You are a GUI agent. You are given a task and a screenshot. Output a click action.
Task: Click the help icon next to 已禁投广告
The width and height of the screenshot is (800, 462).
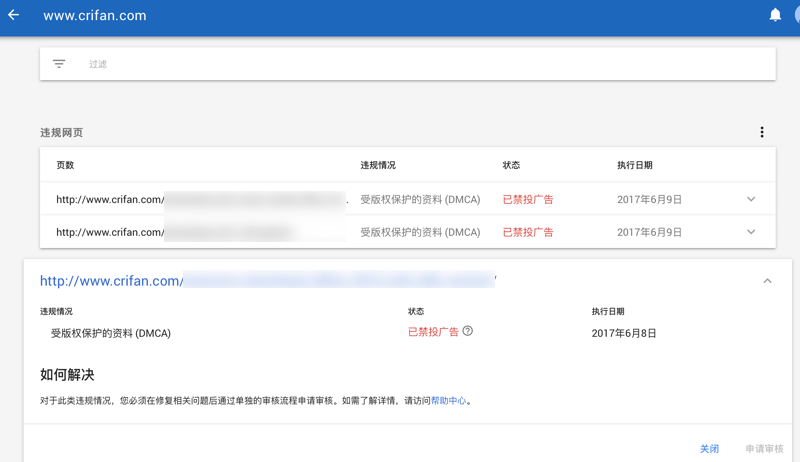pos(467,331)
